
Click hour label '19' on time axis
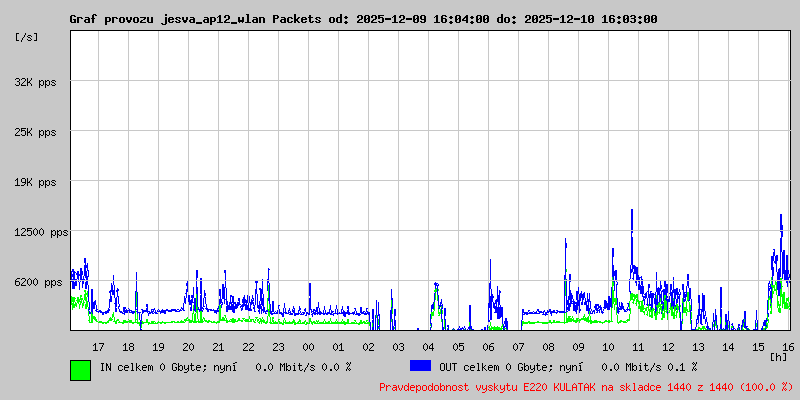click(x=159, y=347)
